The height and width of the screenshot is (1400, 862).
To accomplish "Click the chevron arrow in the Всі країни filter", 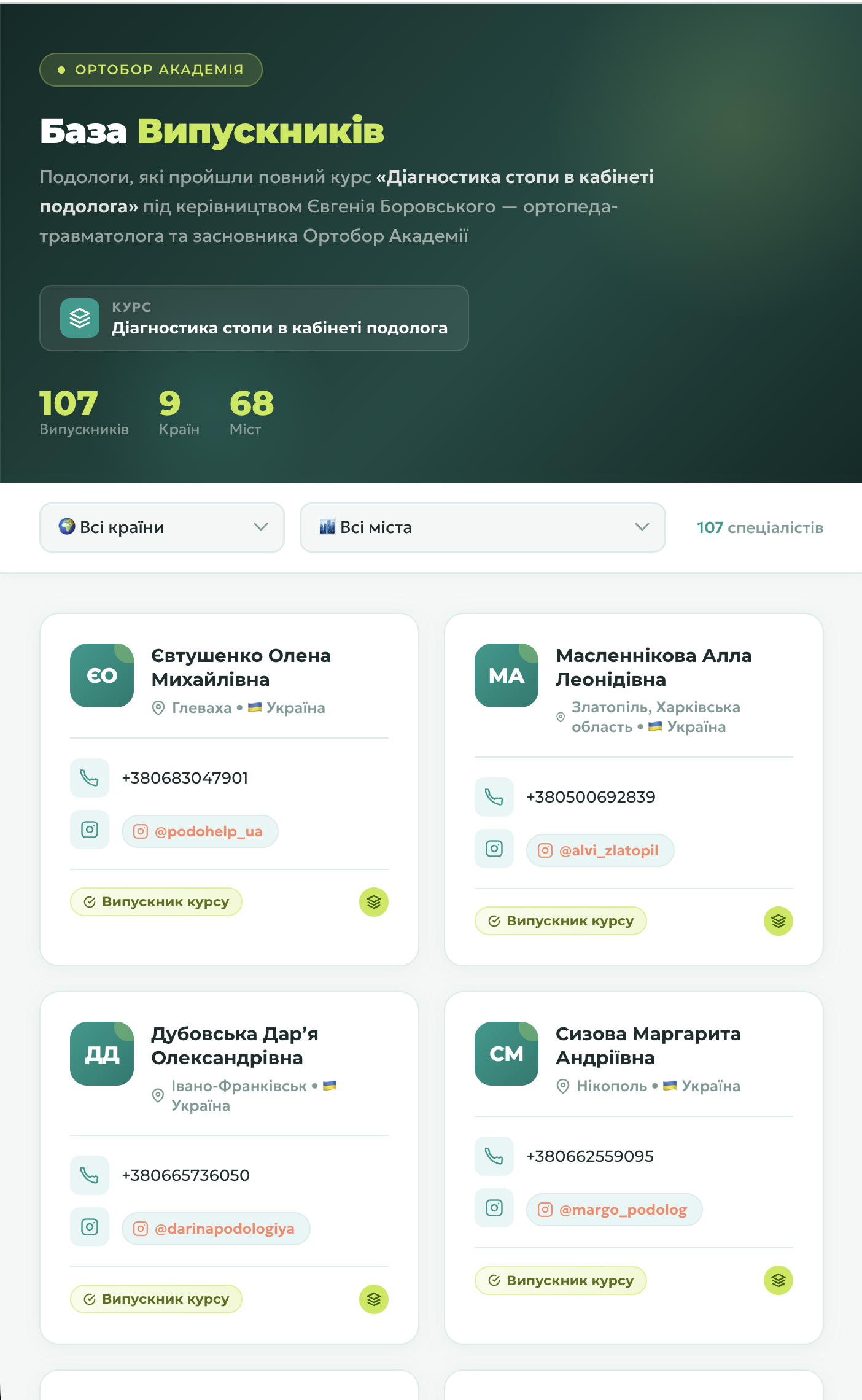I will [261, 527].
